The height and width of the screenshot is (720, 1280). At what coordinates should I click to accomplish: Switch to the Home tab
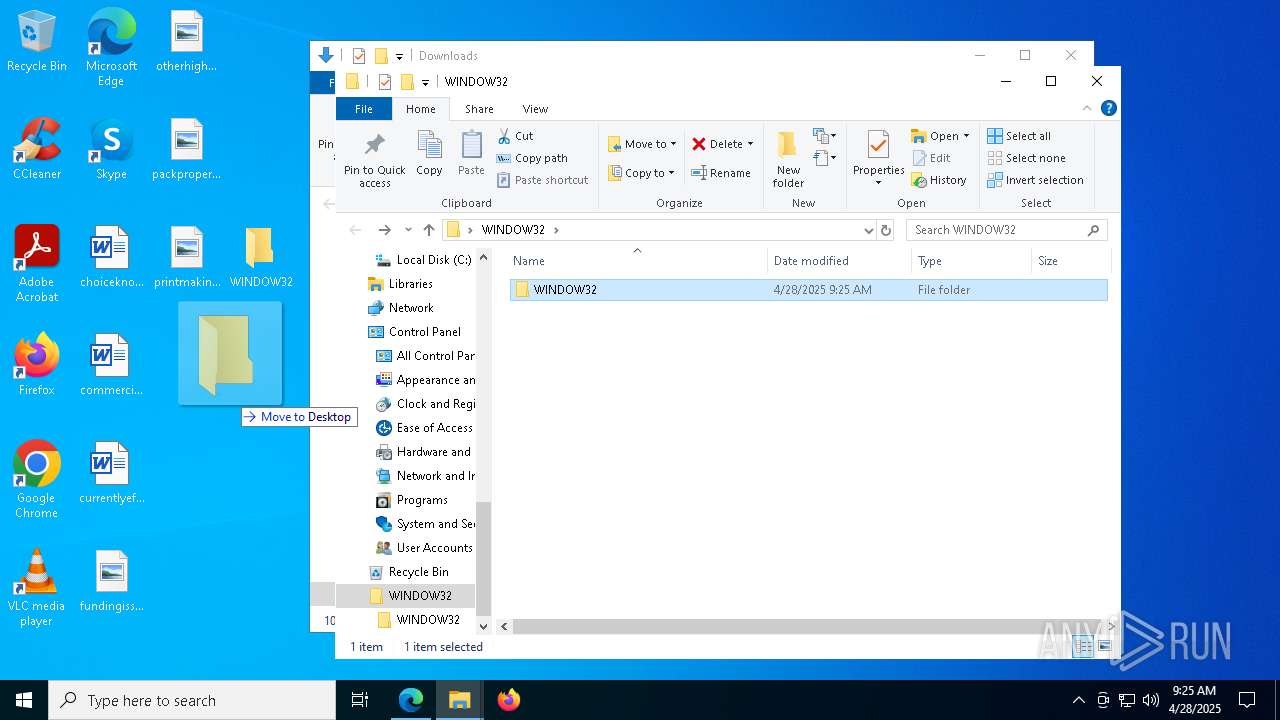point(420,109)
